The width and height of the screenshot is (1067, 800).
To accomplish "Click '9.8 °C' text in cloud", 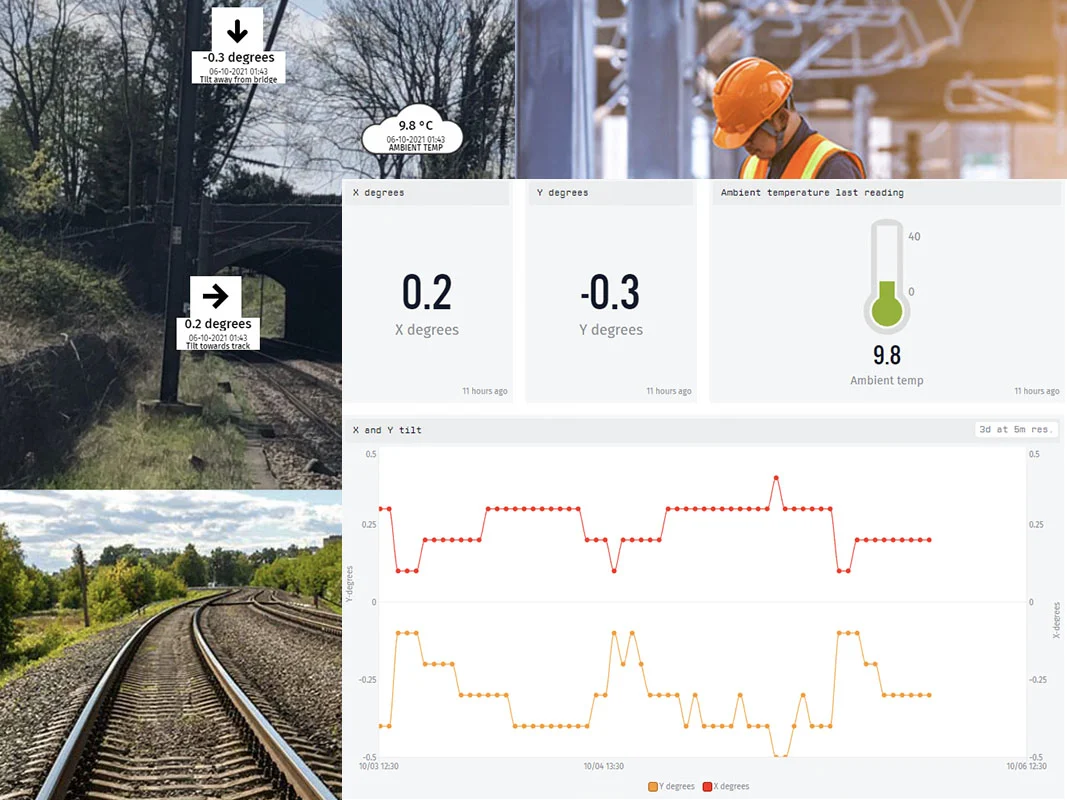I will 416,126.
